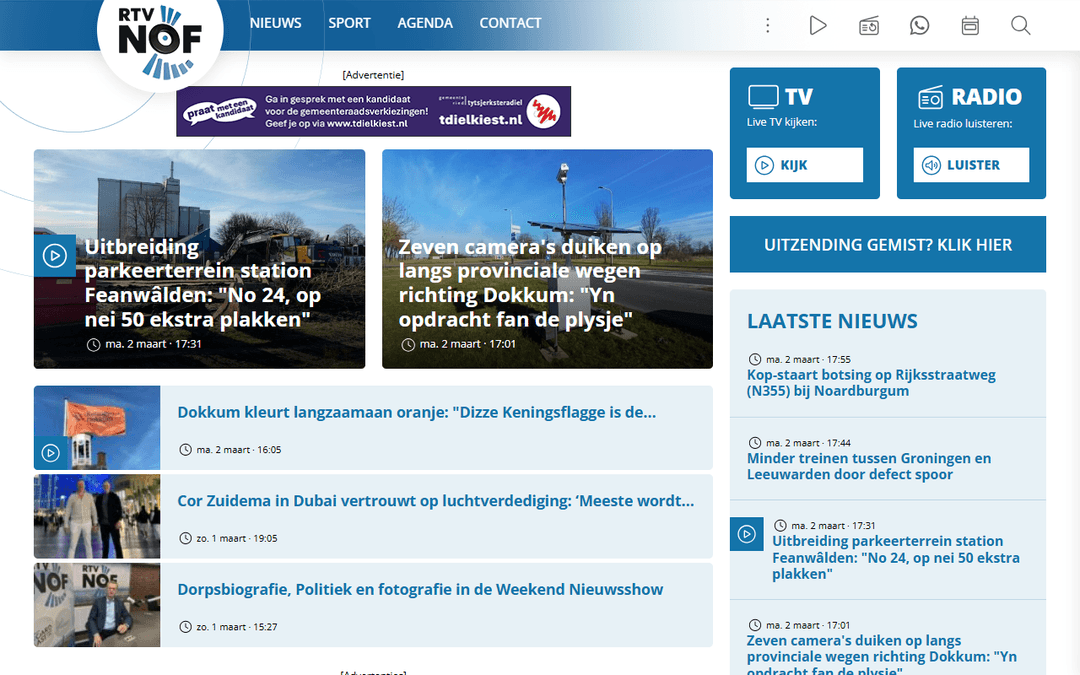1080x675 pixels.
Task: Click the radio device icon in RADIO panel
Action: pos(930,97)
